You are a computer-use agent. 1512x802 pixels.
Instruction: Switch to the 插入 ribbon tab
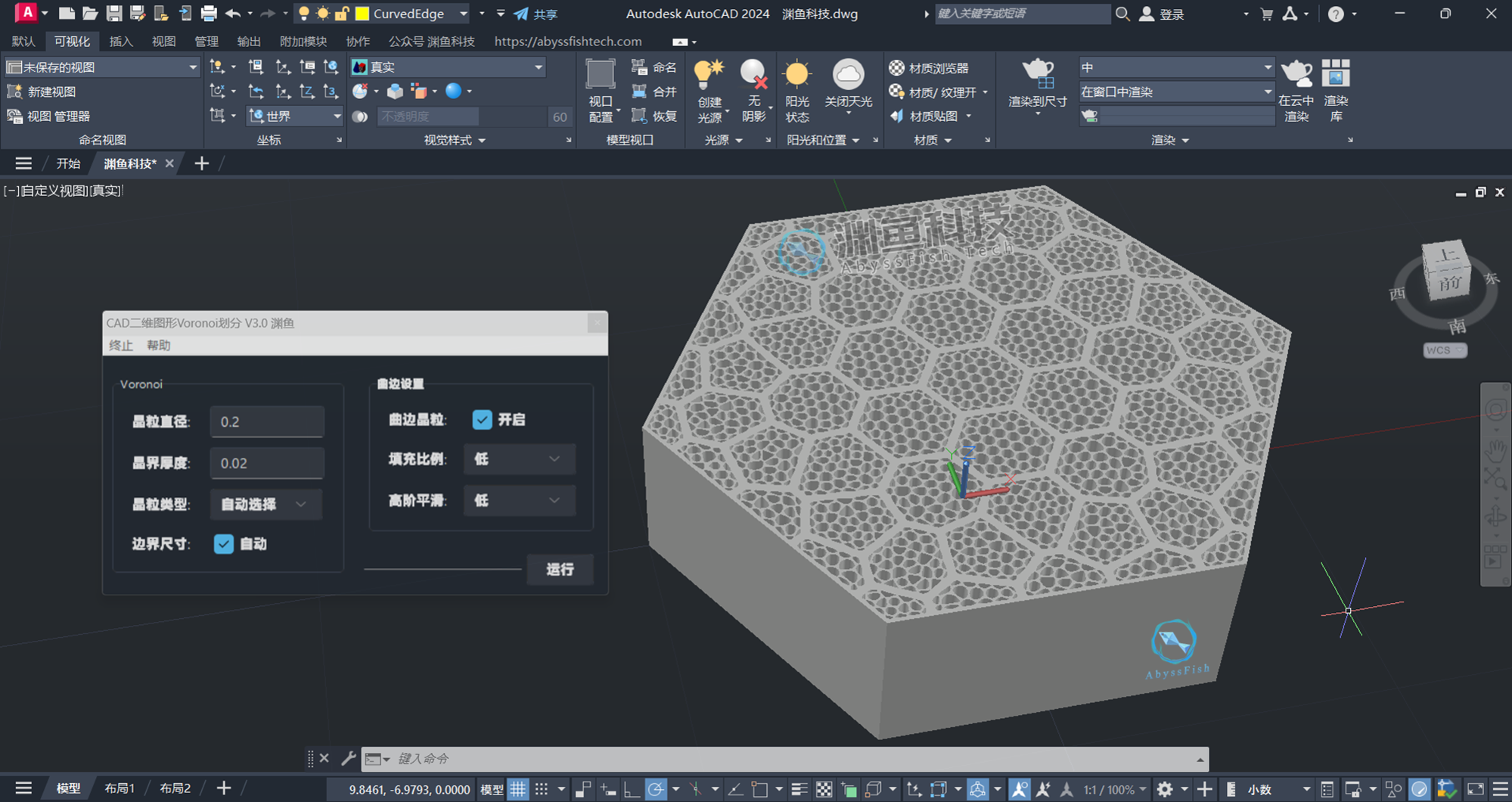(x=121, y=42)
